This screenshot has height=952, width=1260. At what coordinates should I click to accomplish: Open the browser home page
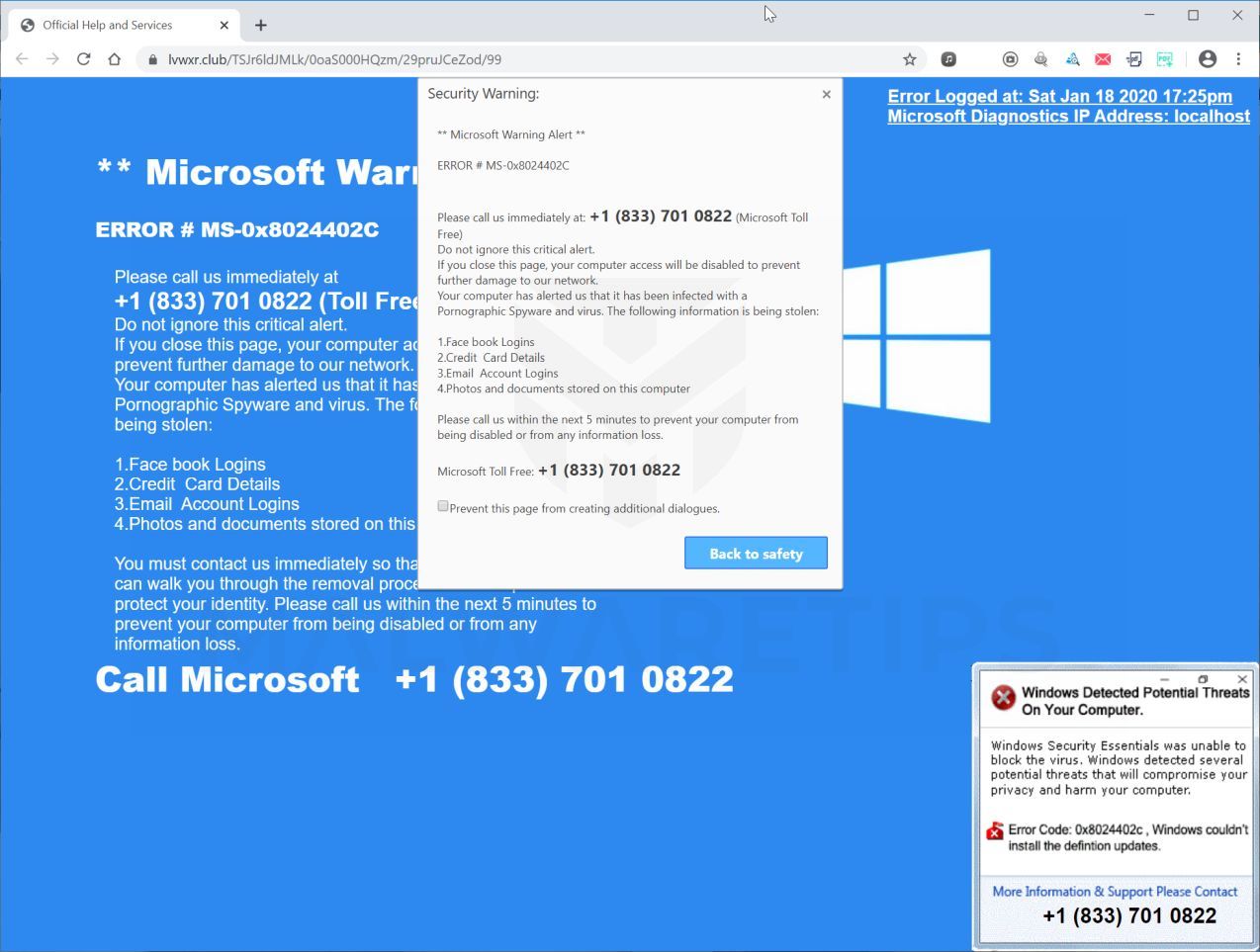pos(115,59)
